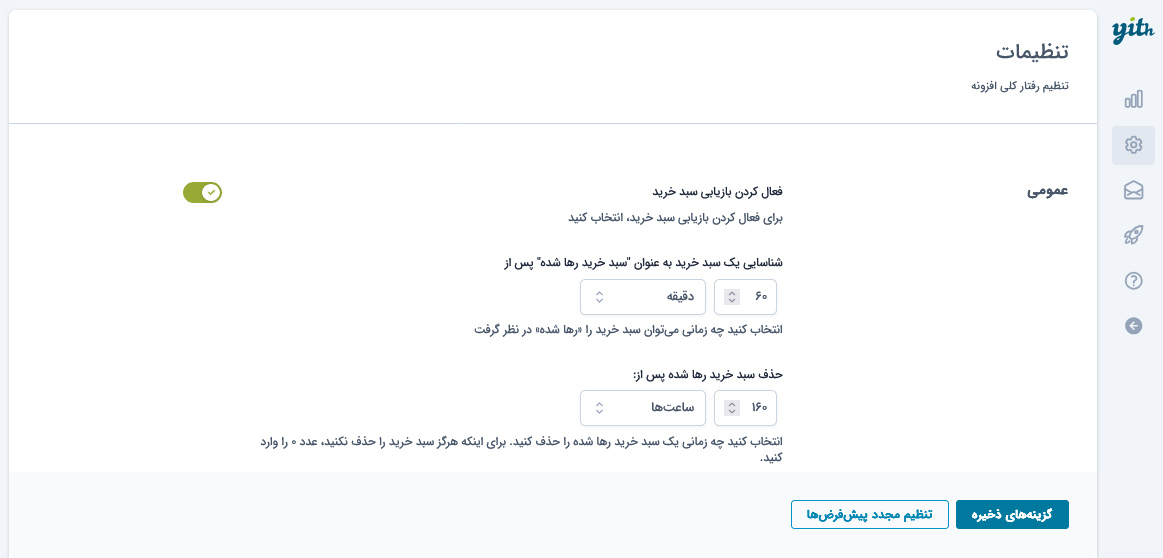Click the stepper arrows on the 160 field
The width and height of the screenshot is (1163, 558).
click(x=732, y=407)
